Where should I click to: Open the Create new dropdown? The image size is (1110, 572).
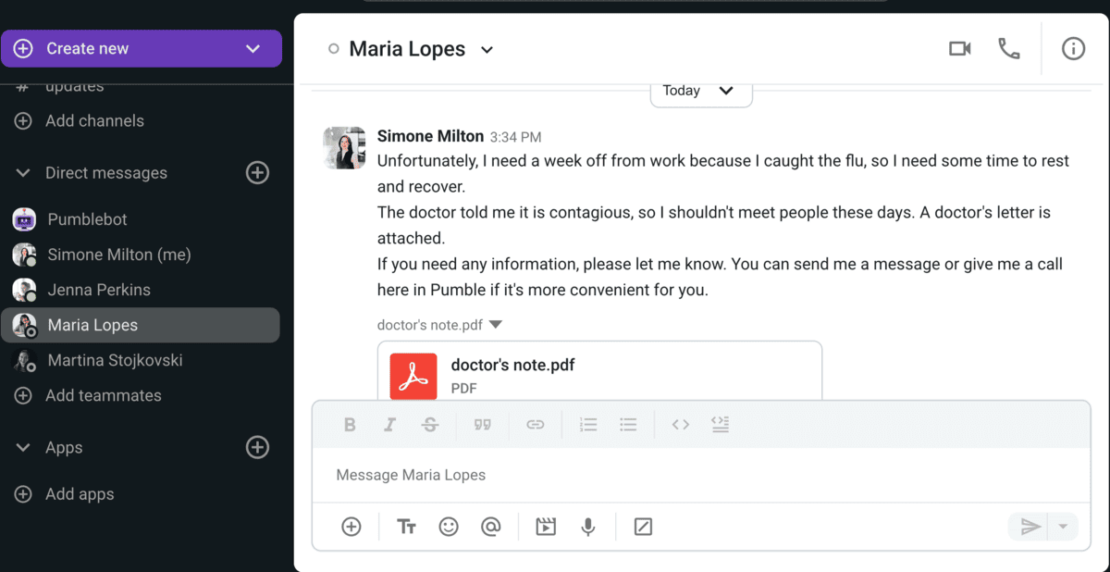(x=253, y=49)
